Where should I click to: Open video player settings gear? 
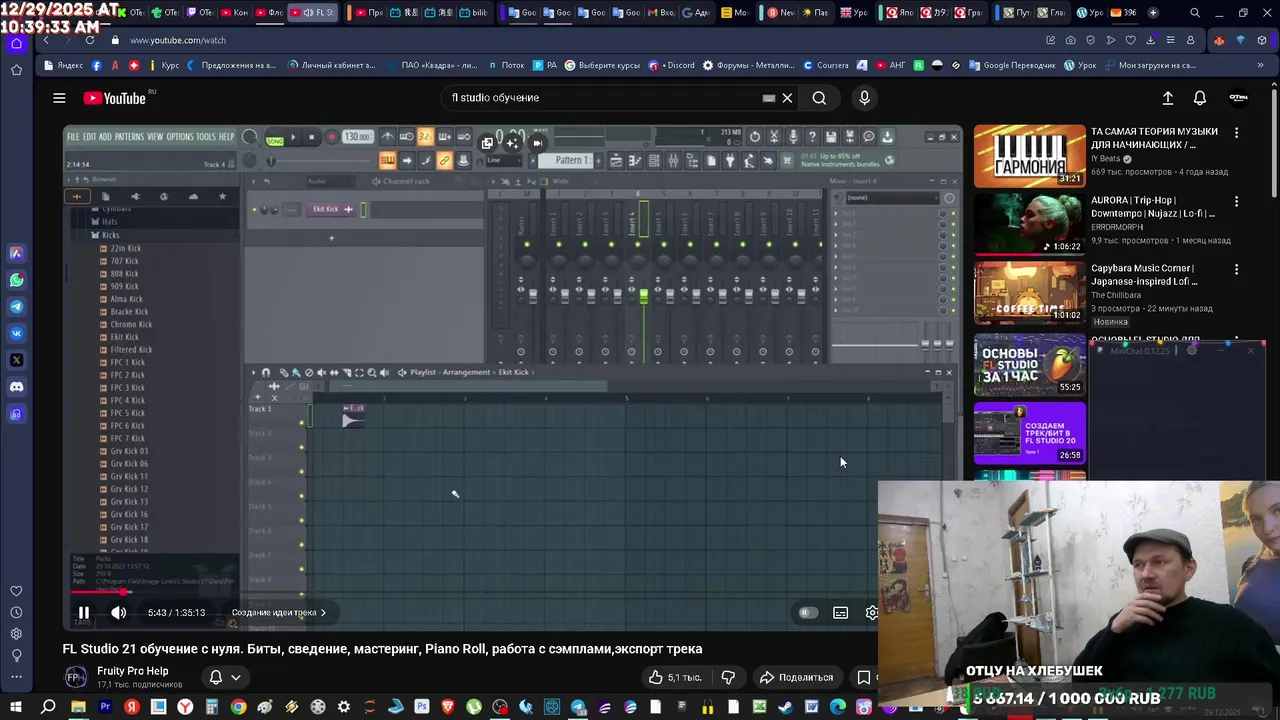[872, 613]
